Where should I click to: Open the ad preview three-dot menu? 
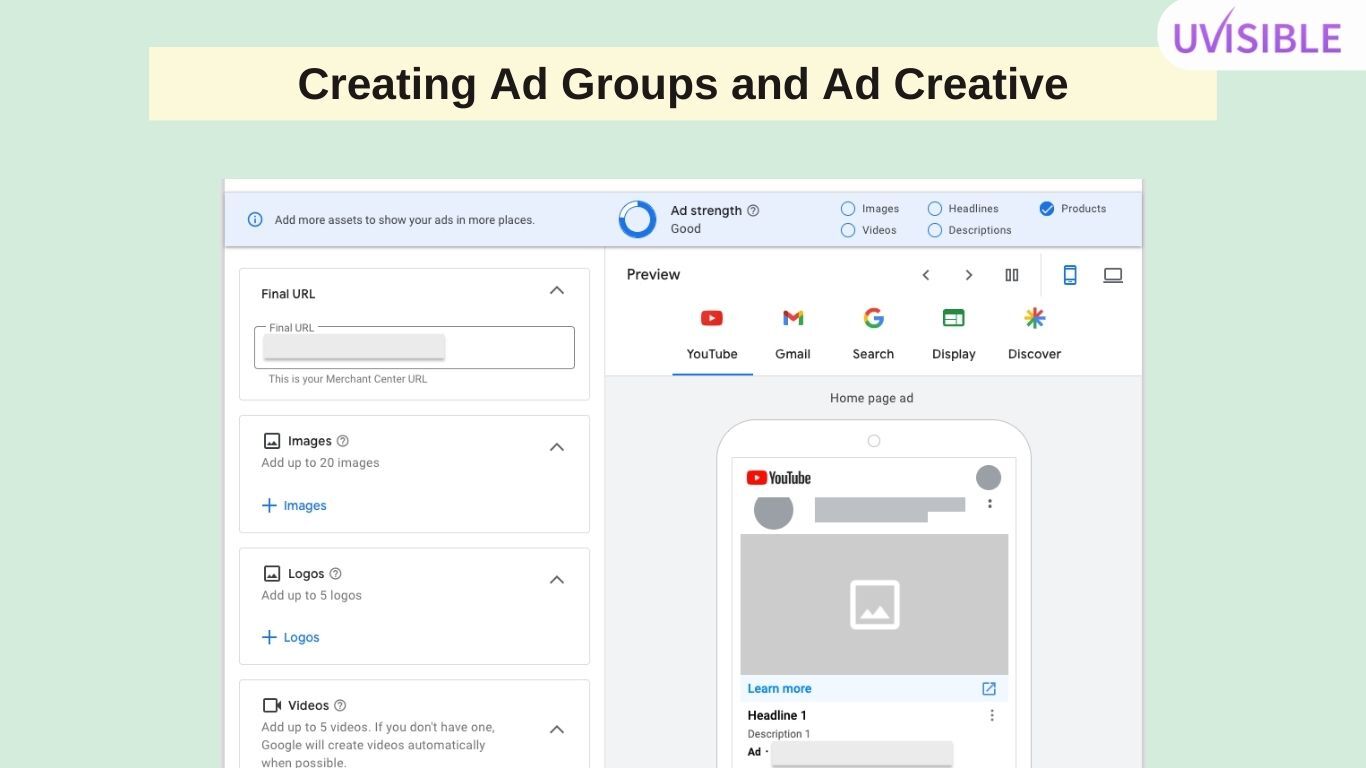[989, 503]
